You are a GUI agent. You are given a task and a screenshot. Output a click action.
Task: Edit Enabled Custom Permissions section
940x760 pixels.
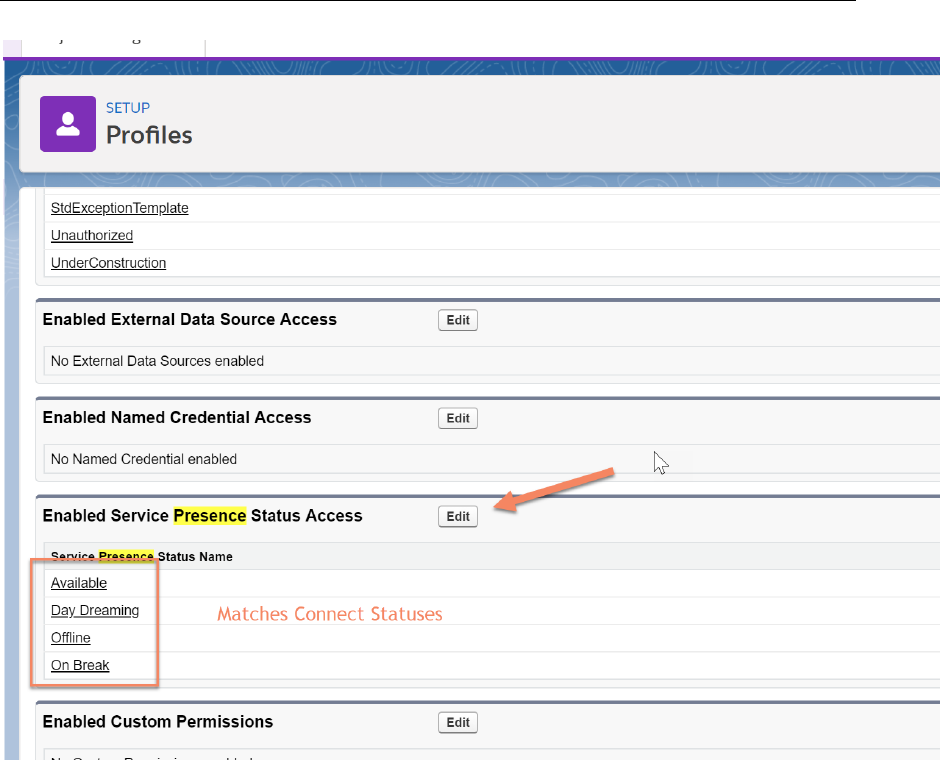(x=458, y=723)
